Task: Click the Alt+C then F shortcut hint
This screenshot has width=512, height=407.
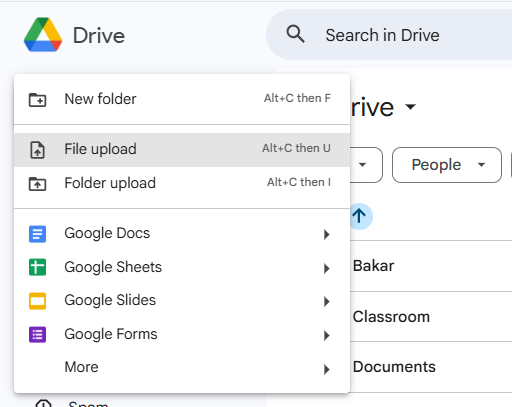Action: click(297, 98)
